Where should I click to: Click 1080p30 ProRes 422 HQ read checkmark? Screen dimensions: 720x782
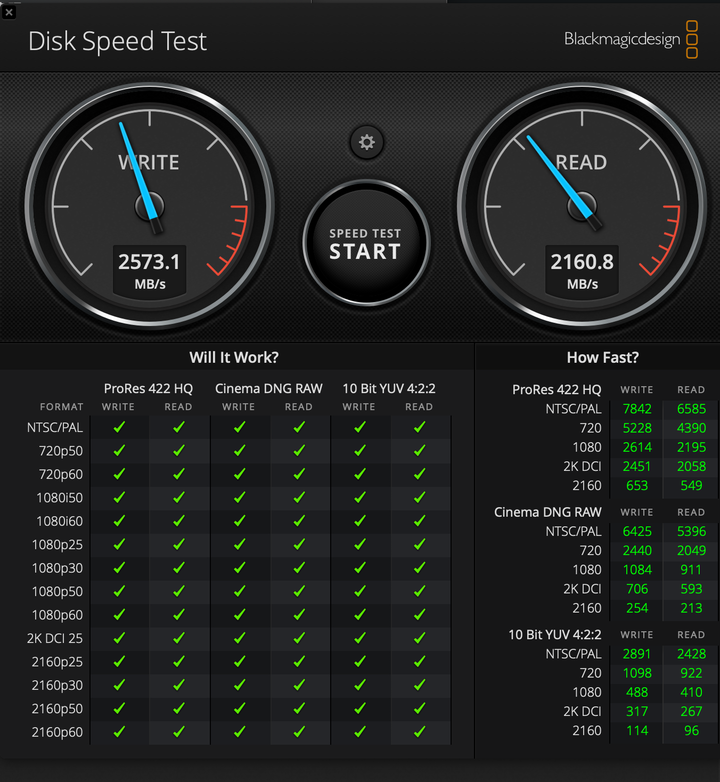(x=179, y=568)
